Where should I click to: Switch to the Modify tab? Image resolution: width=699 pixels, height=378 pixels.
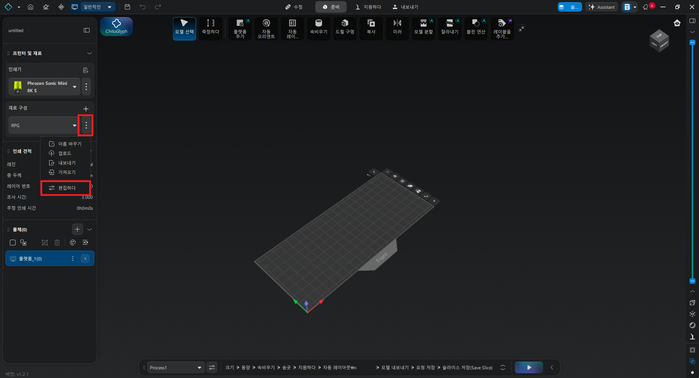pyautogui.click(x=294, y=7)
